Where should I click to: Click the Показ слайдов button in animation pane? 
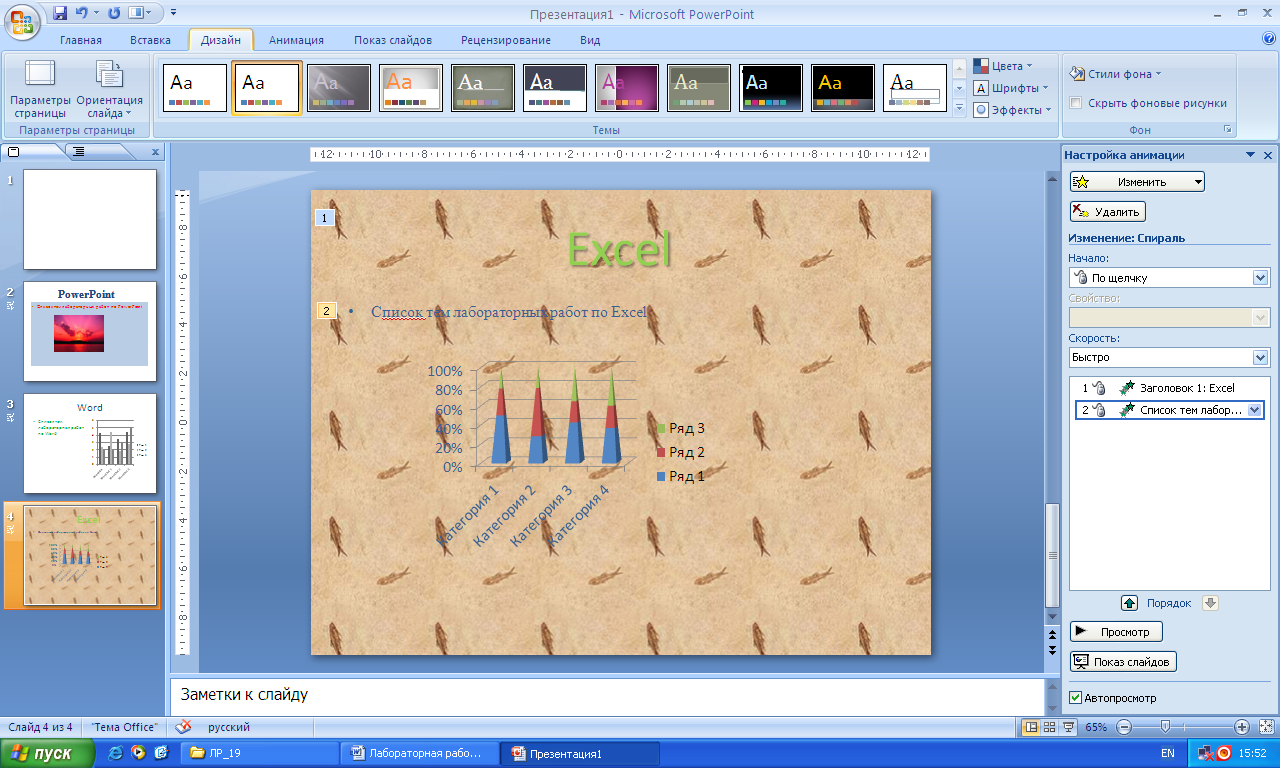1123,662
